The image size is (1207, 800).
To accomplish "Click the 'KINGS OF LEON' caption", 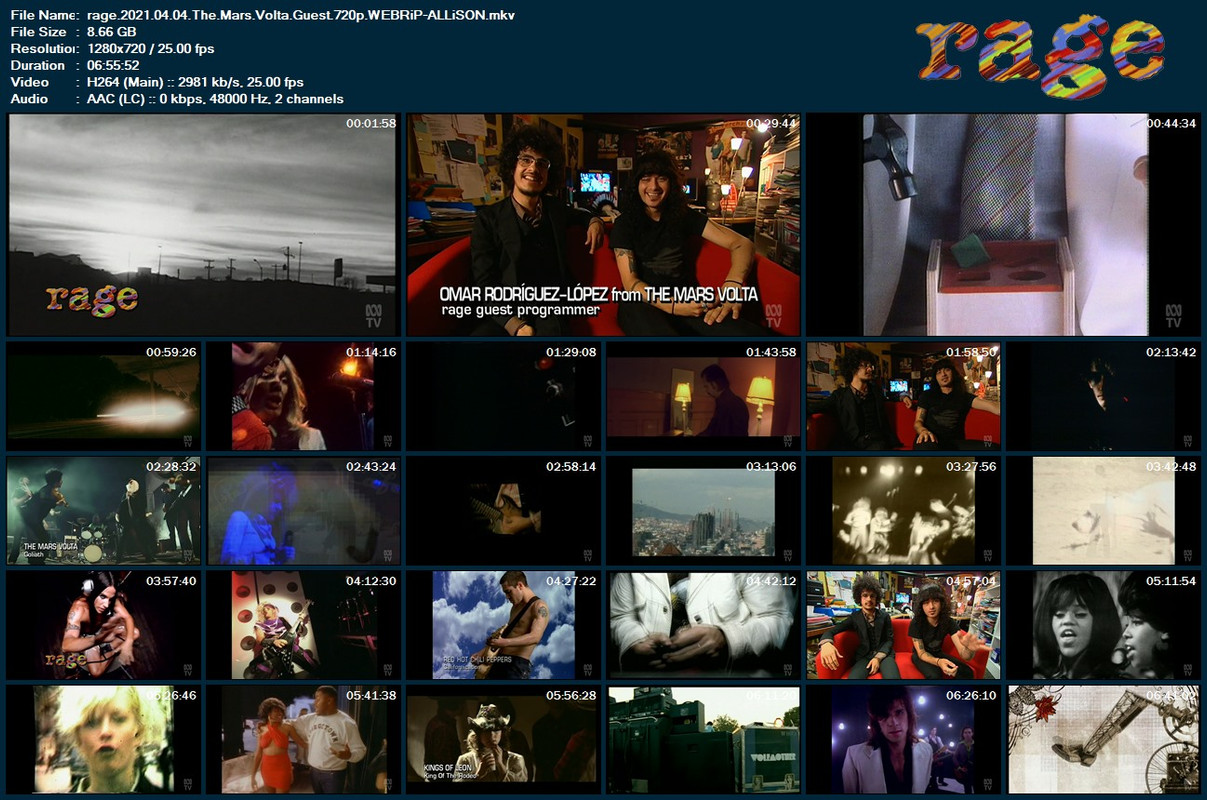I will coord(448,767).
